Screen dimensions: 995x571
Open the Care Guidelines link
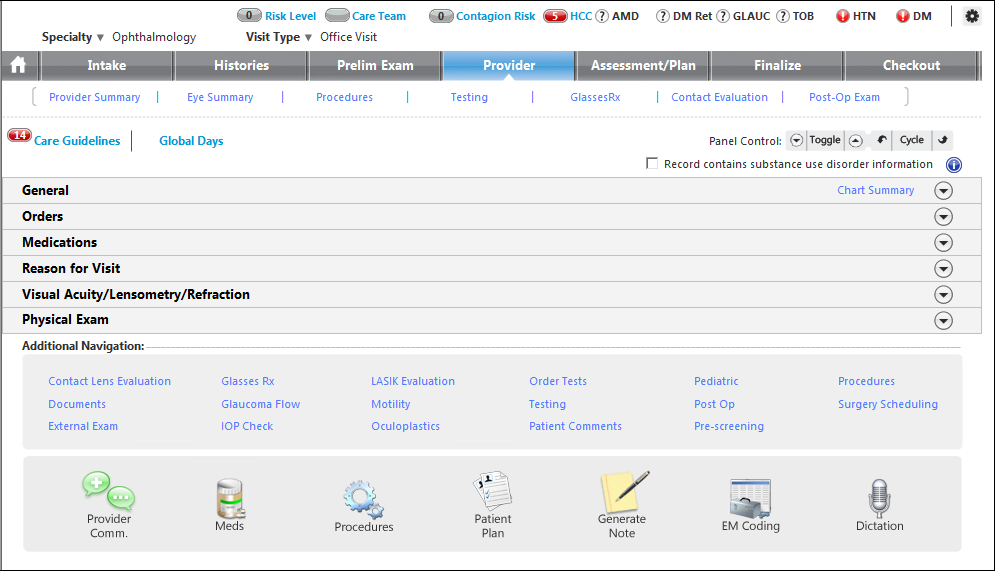(77, 141)
